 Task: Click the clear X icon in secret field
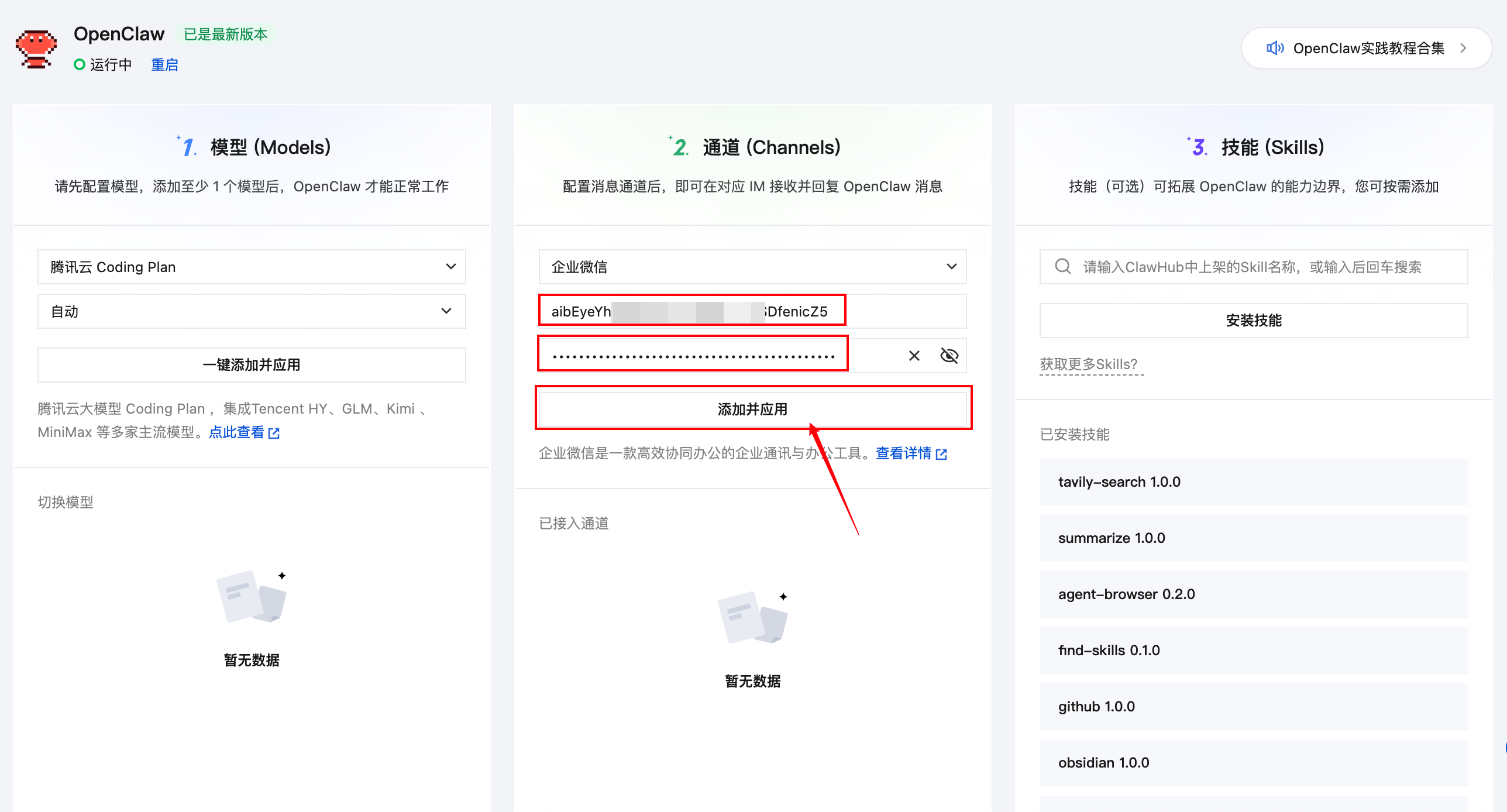point(914,356)
